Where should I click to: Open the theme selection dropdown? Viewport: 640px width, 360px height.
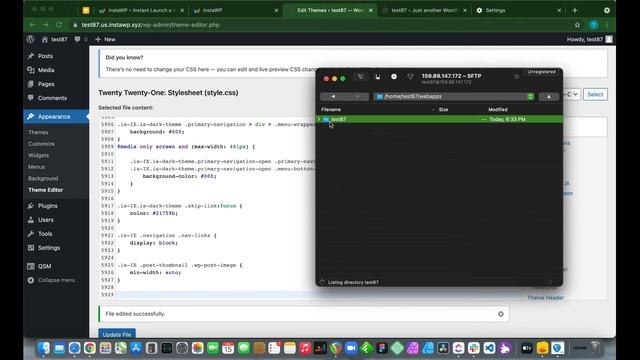[571, 94]
